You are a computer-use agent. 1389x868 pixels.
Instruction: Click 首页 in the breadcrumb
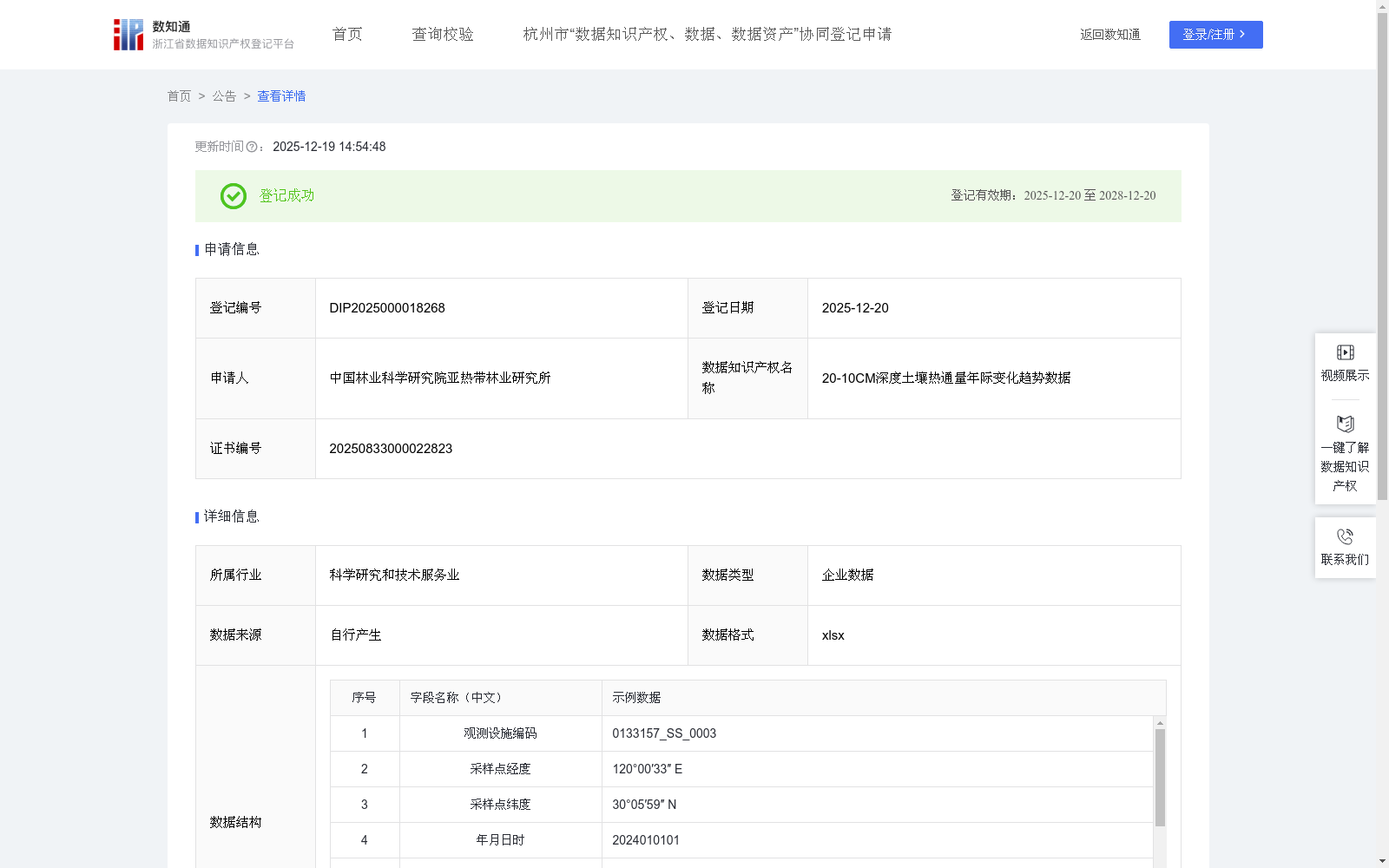tap(179, 96)
